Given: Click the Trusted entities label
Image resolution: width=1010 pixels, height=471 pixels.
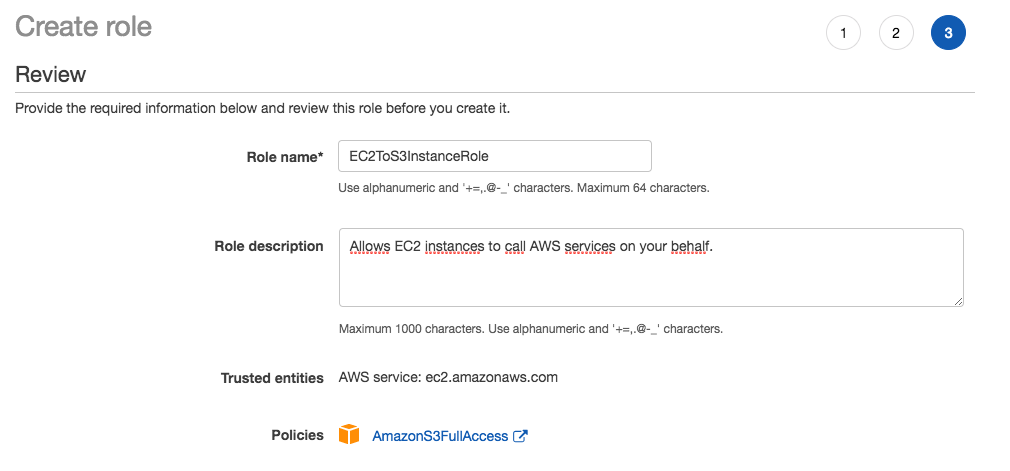Looking at the screenshot, I should [272, 378].
